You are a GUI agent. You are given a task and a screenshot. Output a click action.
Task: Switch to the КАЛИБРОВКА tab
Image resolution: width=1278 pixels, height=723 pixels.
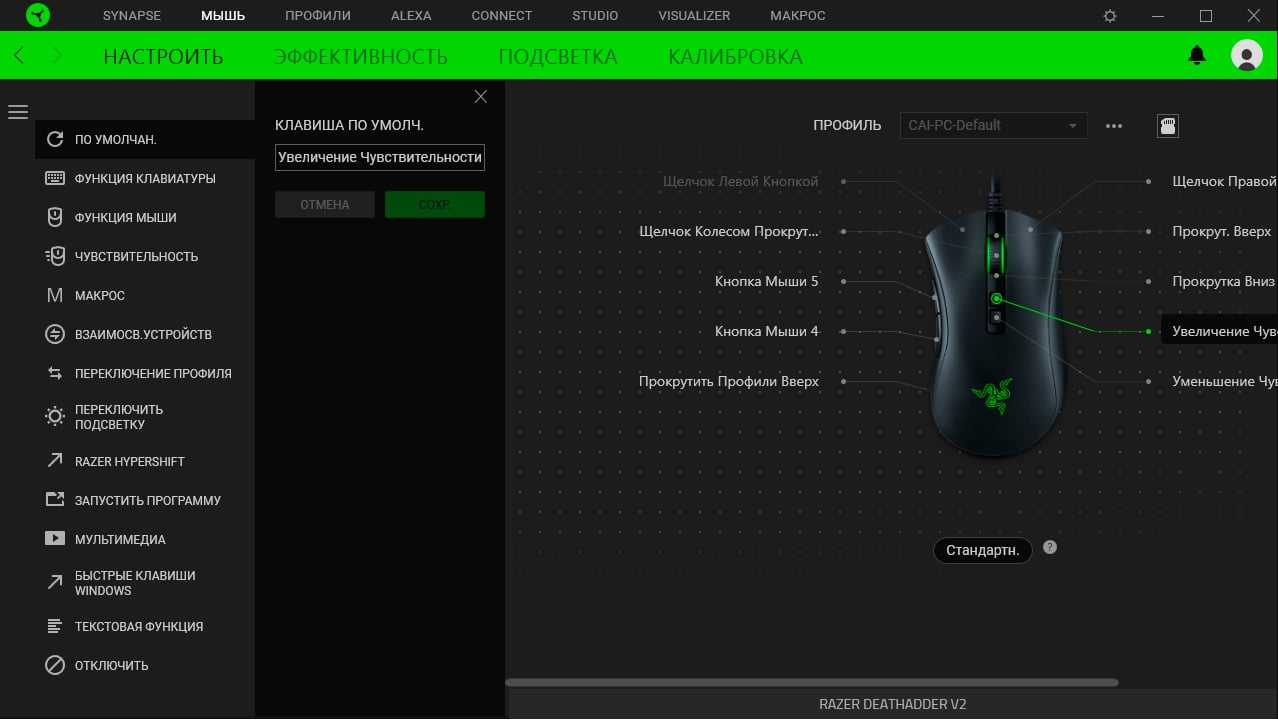point(735,56)
